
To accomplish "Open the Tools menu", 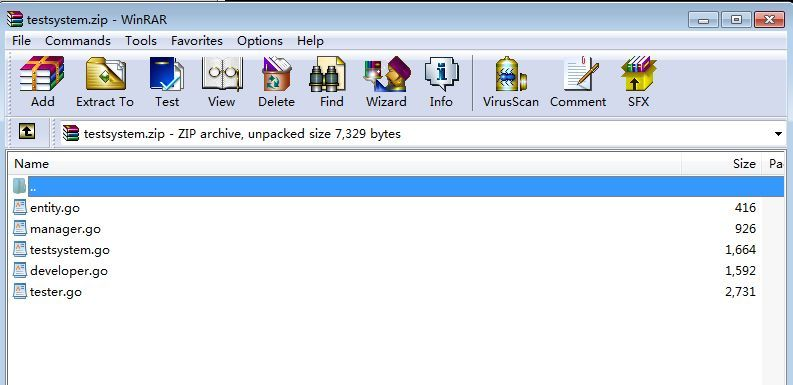I will click(141, 41).
